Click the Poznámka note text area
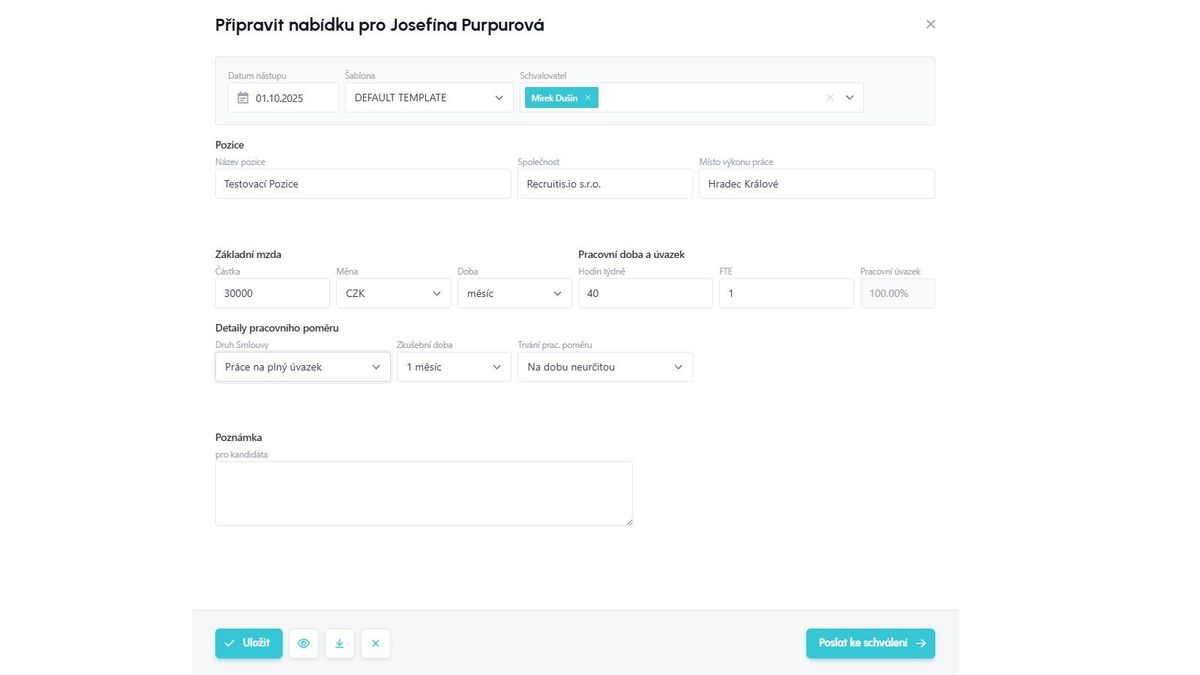This screenshot has width=1200, height=675. tap(423, 493)
